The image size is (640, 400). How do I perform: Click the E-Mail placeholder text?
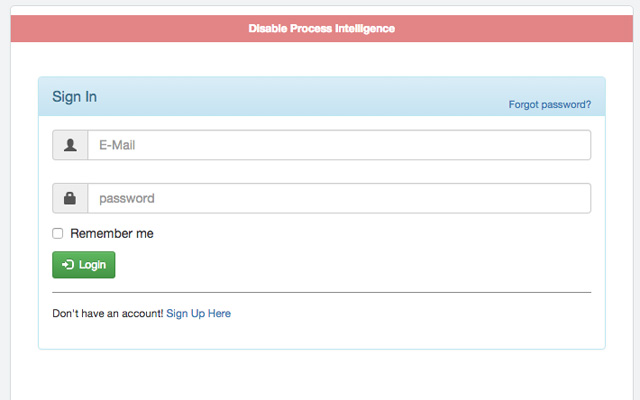tap(117, 145)
